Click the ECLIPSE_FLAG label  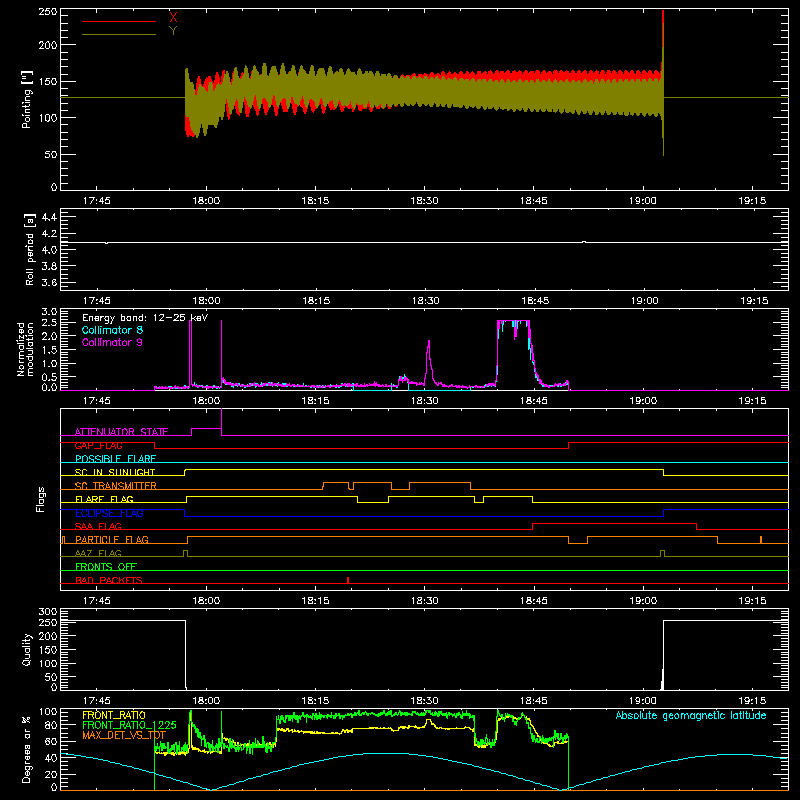click(109, 513)
